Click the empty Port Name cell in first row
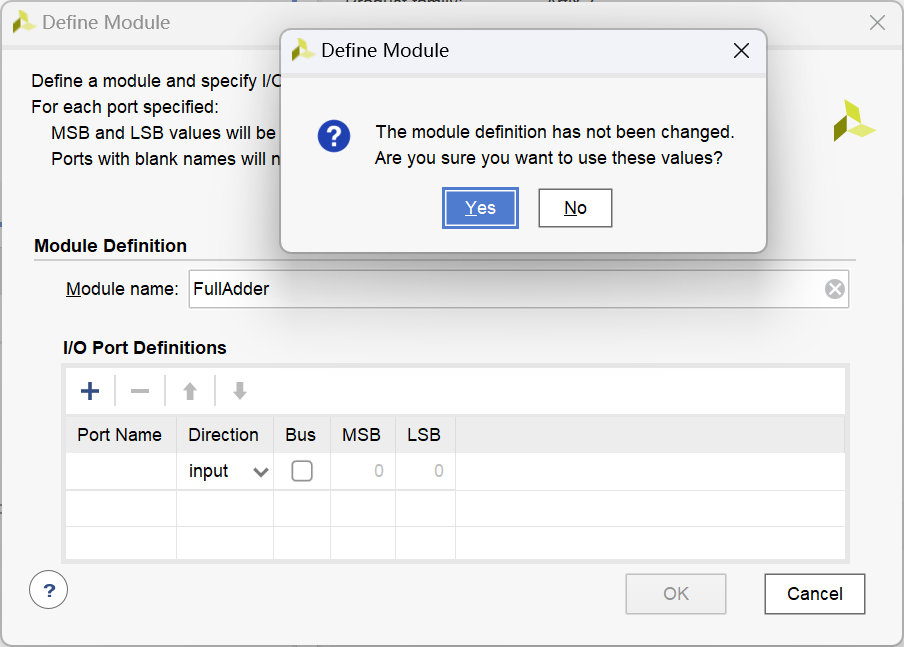The height and width of the screenshot is (647, 904). [x=121, y=471]
